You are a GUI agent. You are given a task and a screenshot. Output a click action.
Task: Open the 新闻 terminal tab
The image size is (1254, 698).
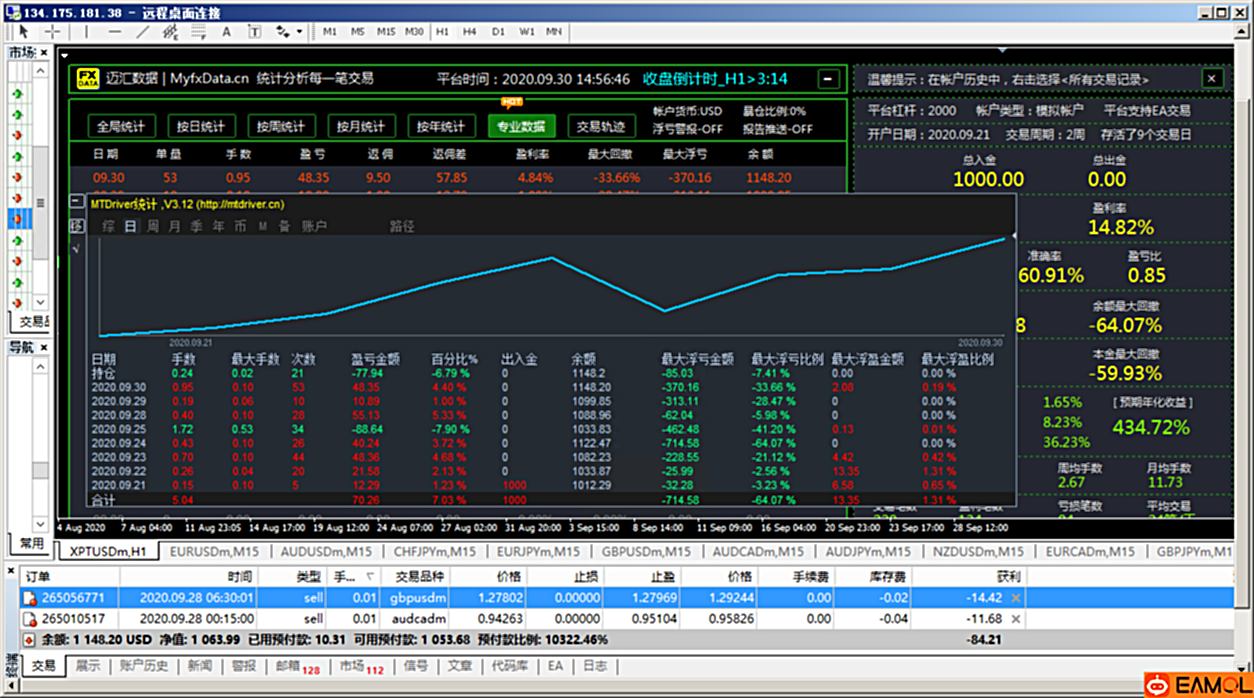coord(200,666)
